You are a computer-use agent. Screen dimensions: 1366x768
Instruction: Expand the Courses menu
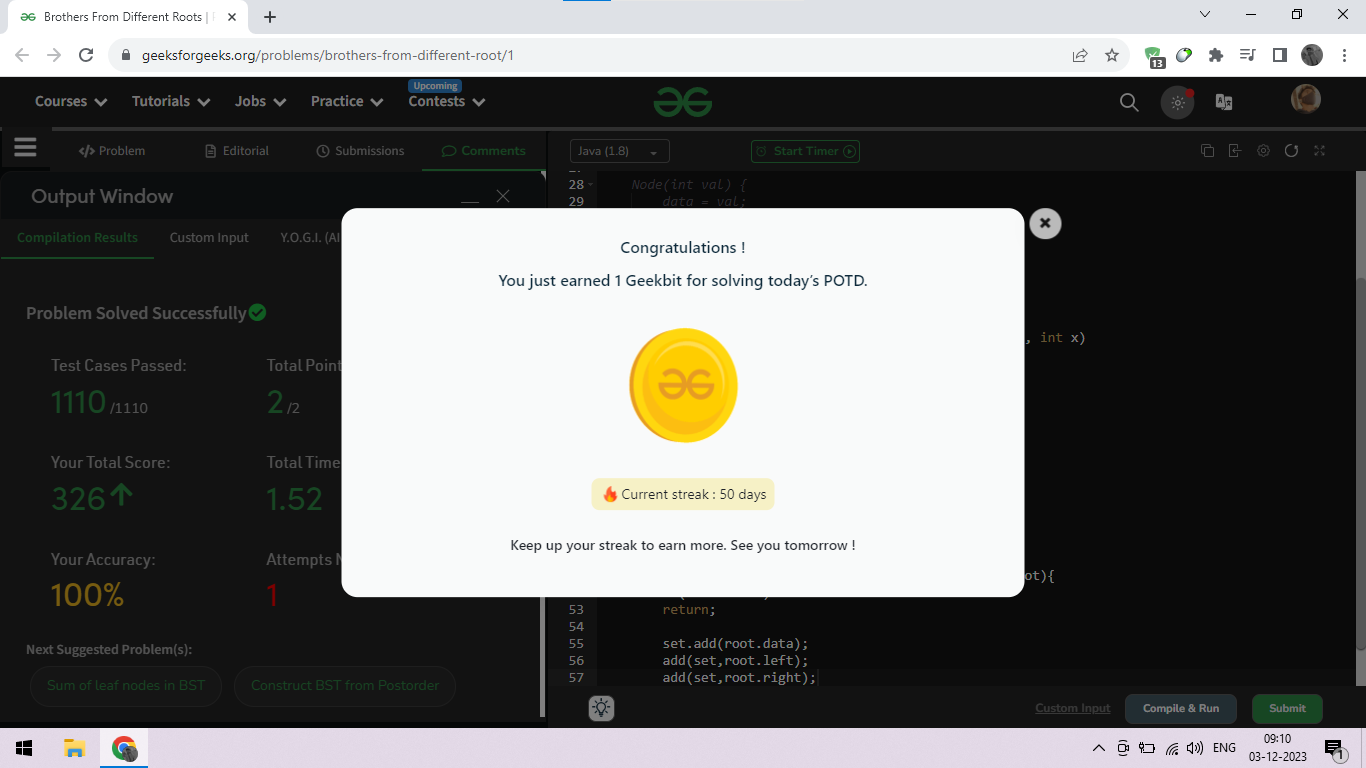(x=71, y=101)
